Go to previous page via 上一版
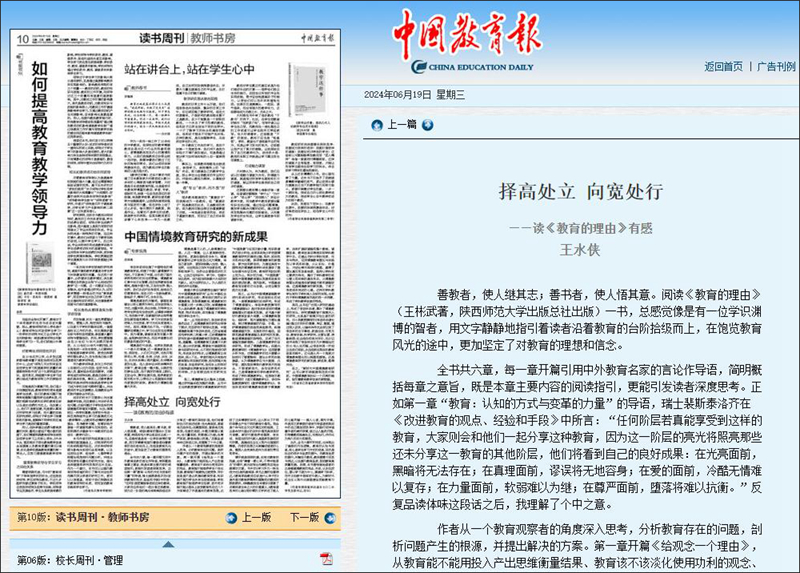This screenshot has height=573, width=800. tap(256, 517)
